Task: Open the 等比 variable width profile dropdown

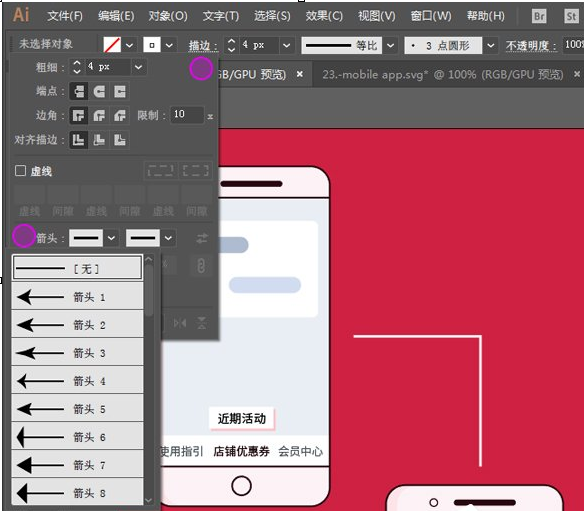Action: [390, 45]
